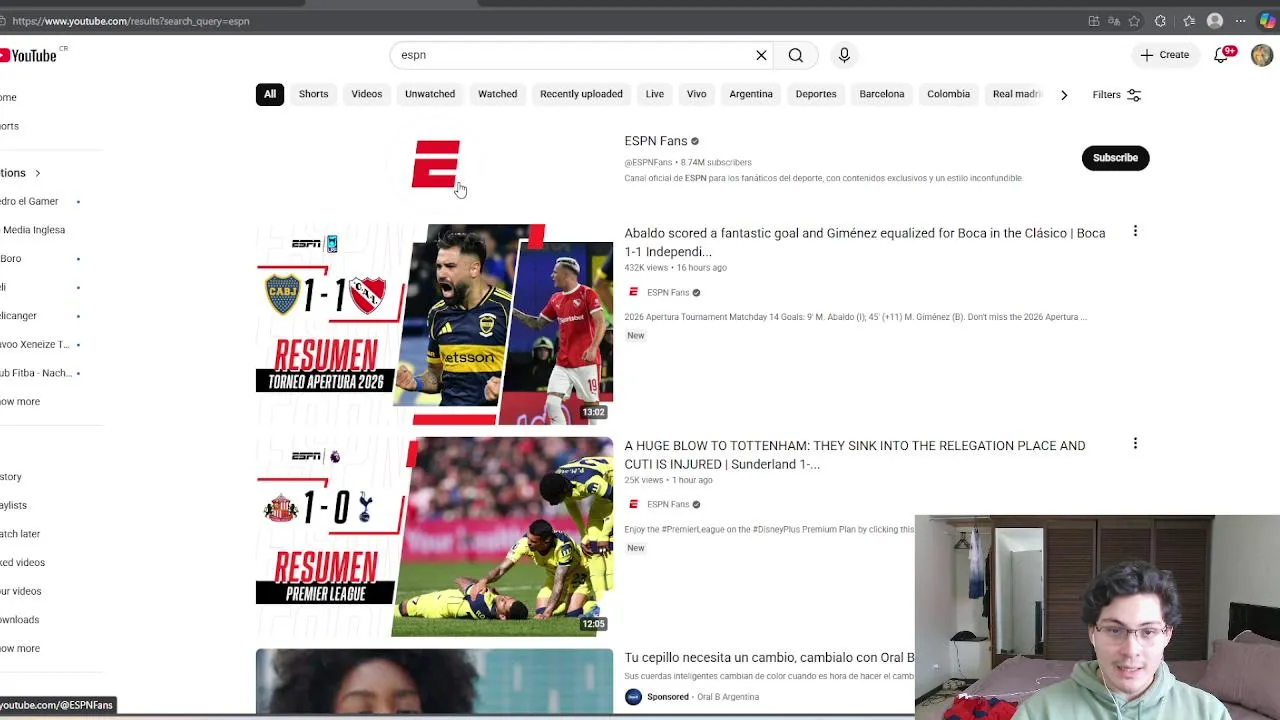Show more filter chips with right arrow

(x=1064, y=95)
